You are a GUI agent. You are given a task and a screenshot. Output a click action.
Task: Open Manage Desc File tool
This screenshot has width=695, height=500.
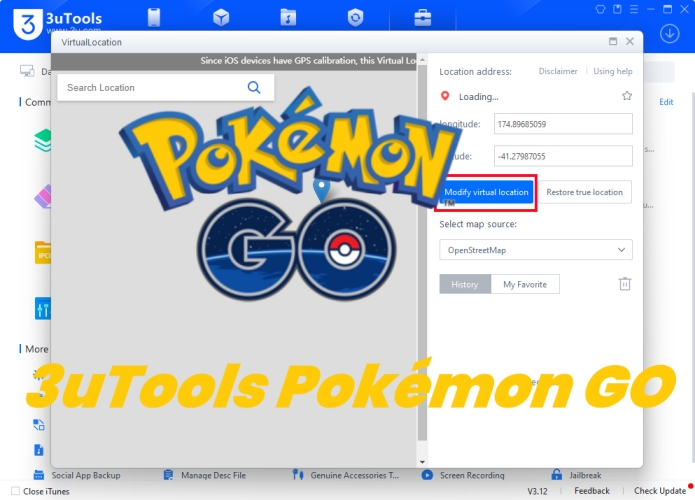205,475
